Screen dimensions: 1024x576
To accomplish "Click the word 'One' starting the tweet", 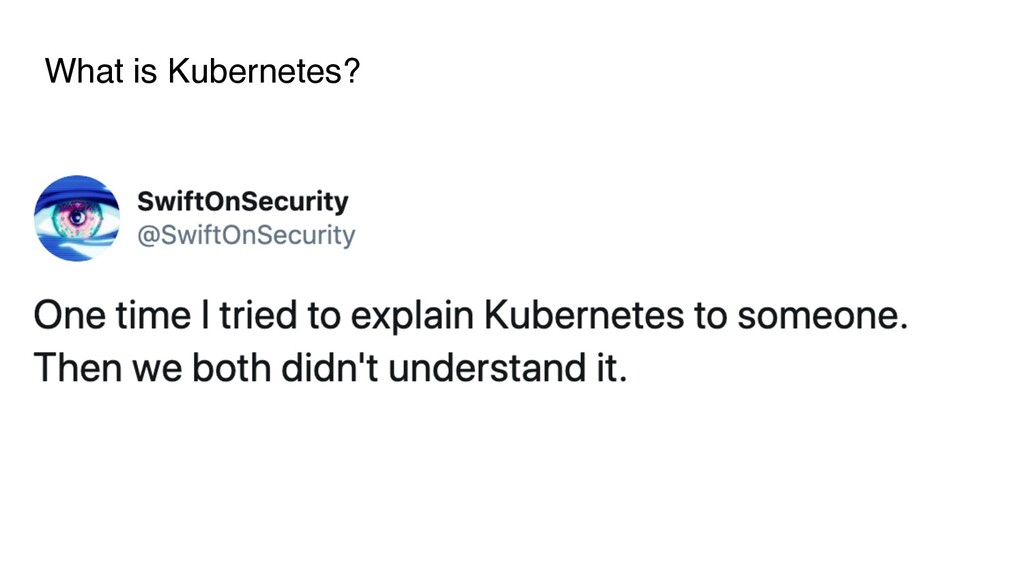I will (x=69, y=315).
